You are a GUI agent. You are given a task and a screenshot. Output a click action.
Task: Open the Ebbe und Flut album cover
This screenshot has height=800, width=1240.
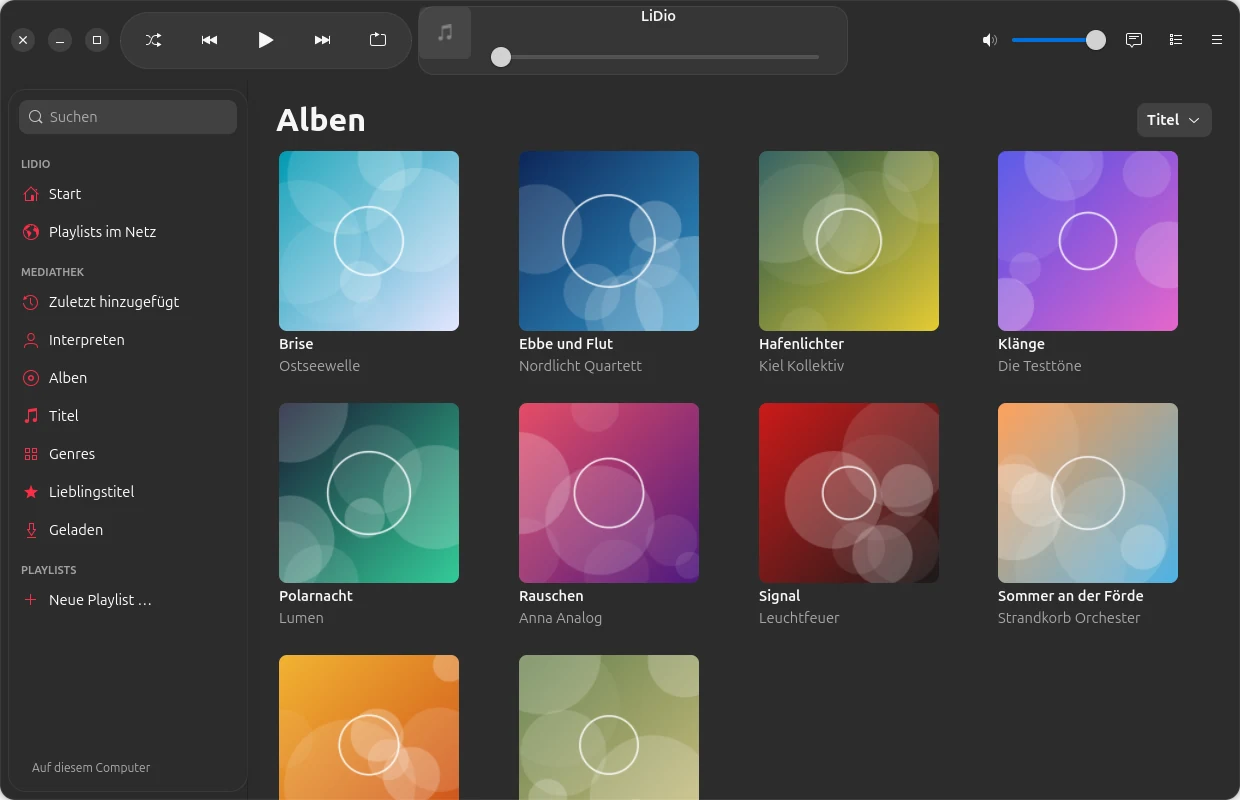(609, 241)
